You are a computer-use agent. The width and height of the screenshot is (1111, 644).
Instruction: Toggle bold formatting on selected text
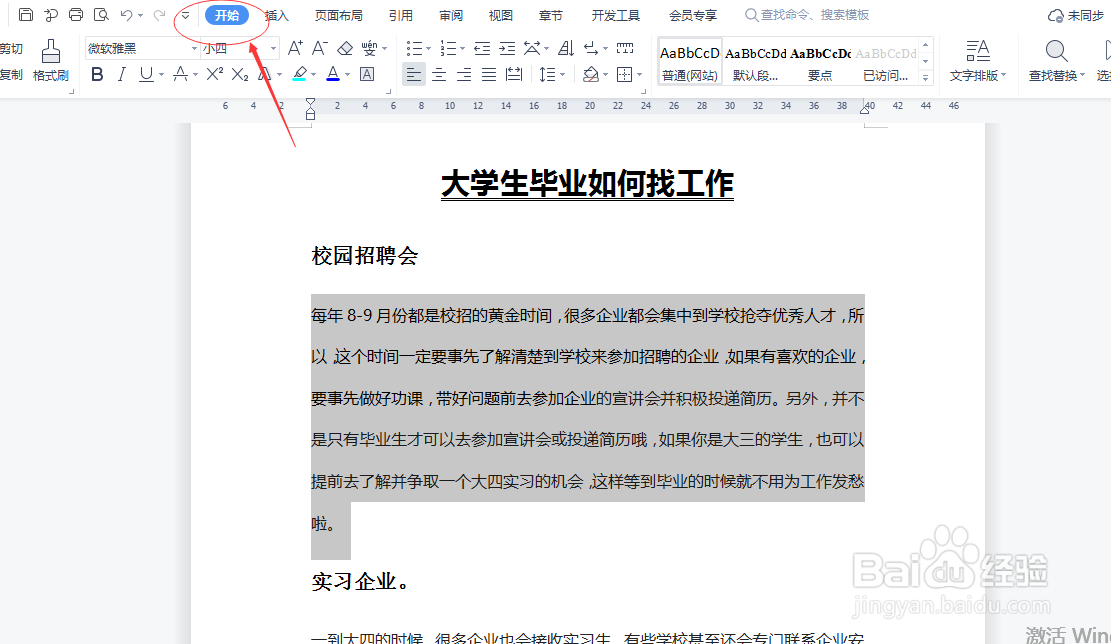(96, 74)
